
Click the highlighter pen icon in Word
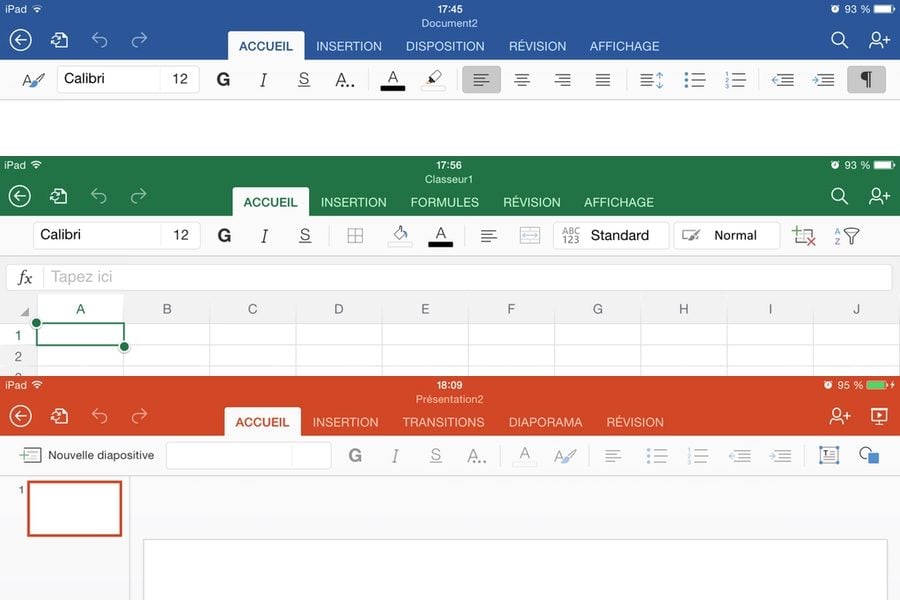[433, 79]
